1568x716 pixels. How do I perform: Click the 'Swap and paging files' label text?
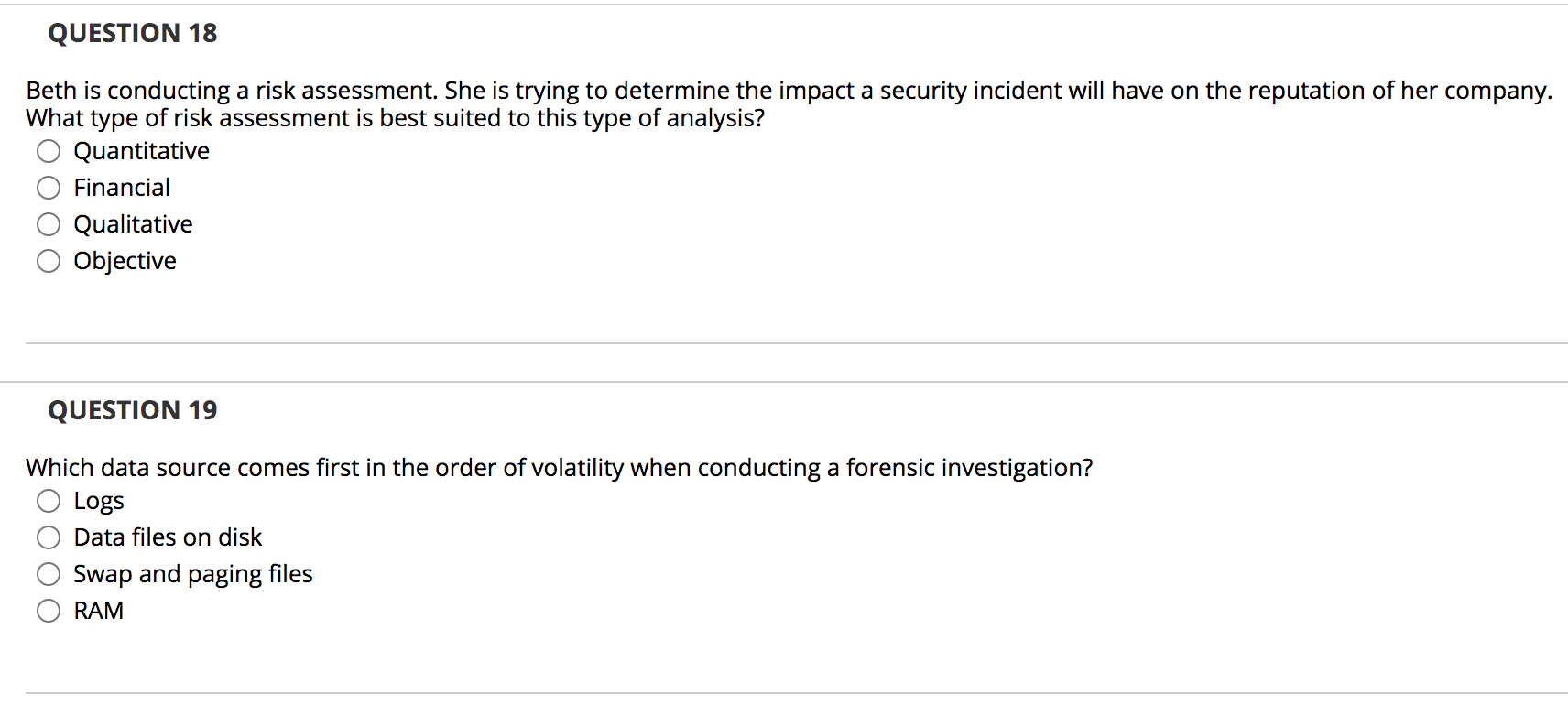[192, 574]
